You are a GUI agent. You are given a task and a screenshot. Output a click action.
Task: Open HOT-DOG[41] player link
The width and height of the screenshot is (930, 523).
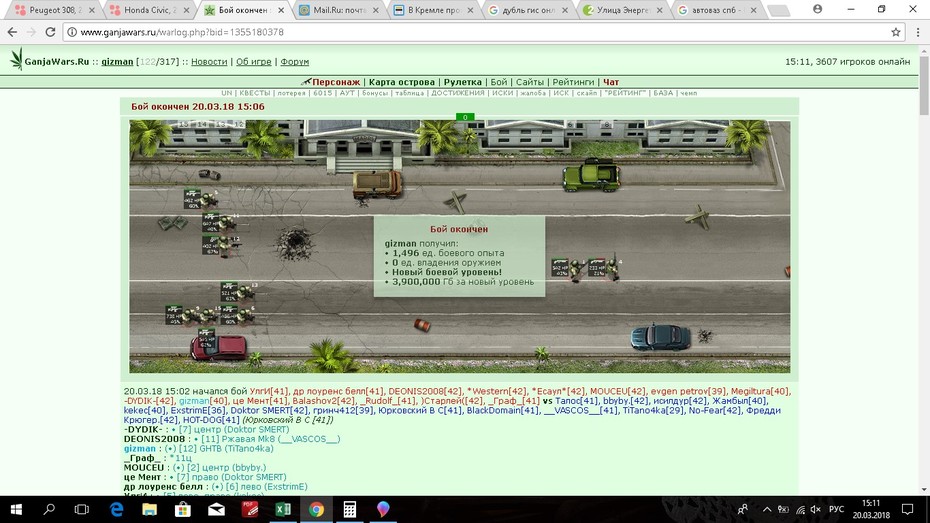(x=211, y=420)
